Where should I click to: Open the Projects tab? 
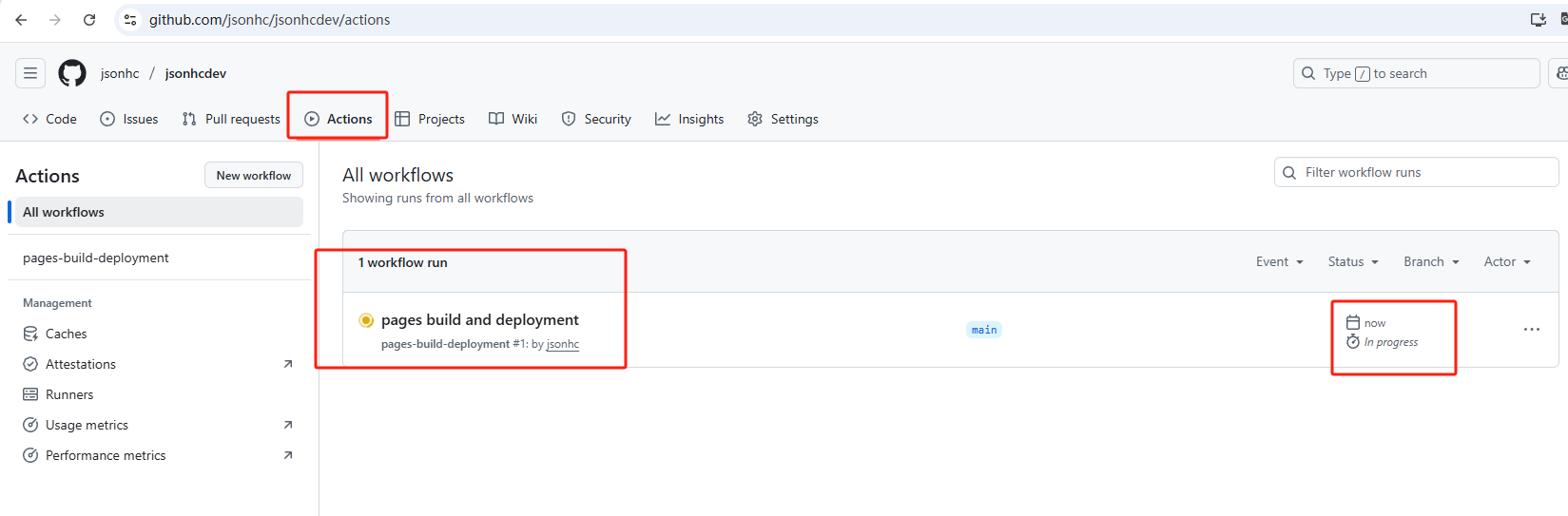click(x=430, y=119)
